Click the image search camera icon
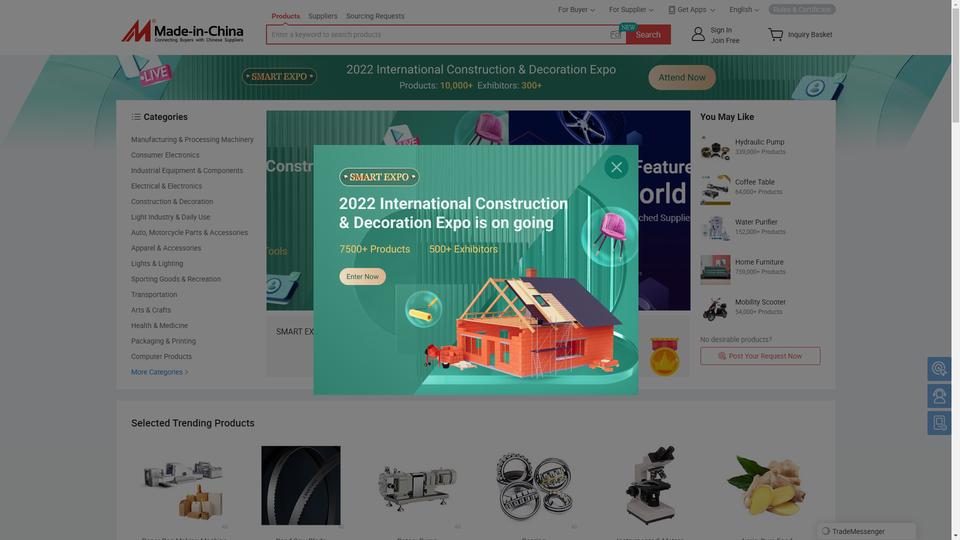960x540 pixels. 615,35
